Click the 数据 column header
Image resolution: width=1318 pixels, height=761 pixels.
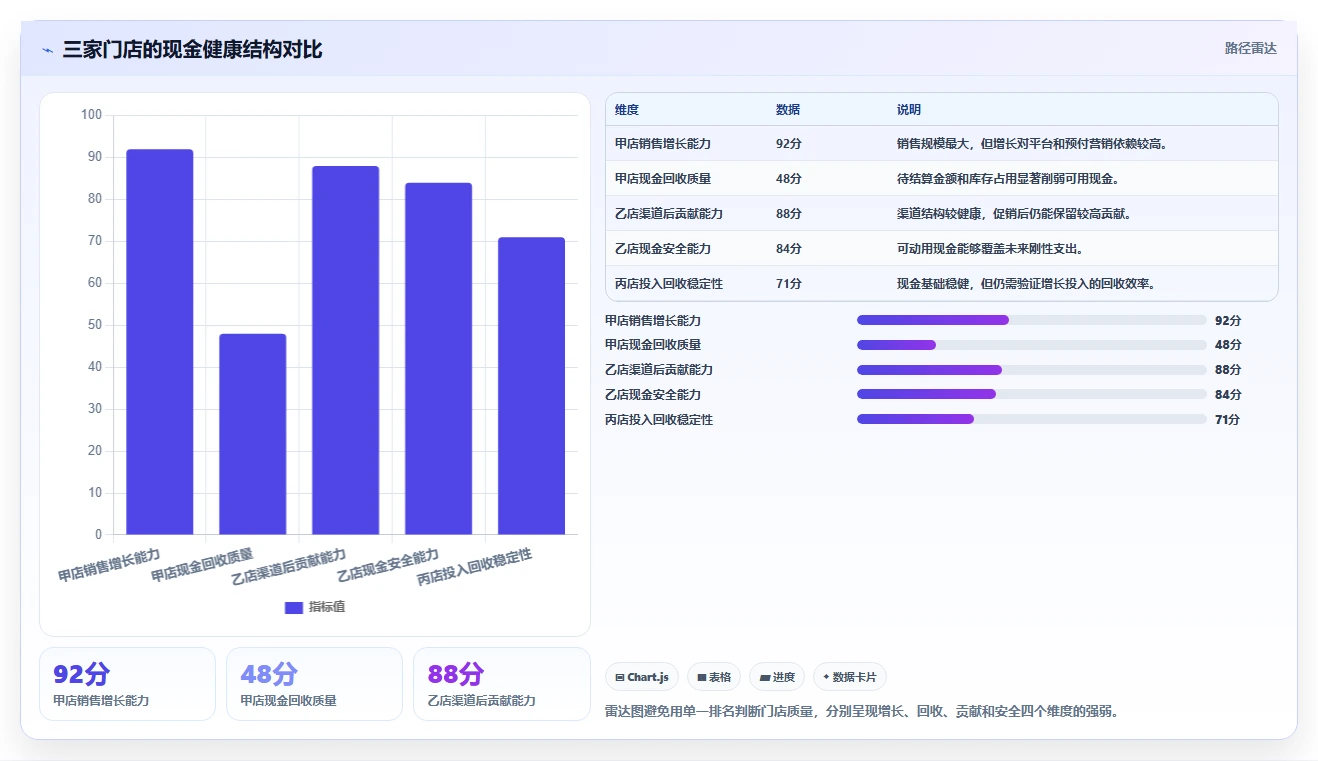[x=788, y=110]
